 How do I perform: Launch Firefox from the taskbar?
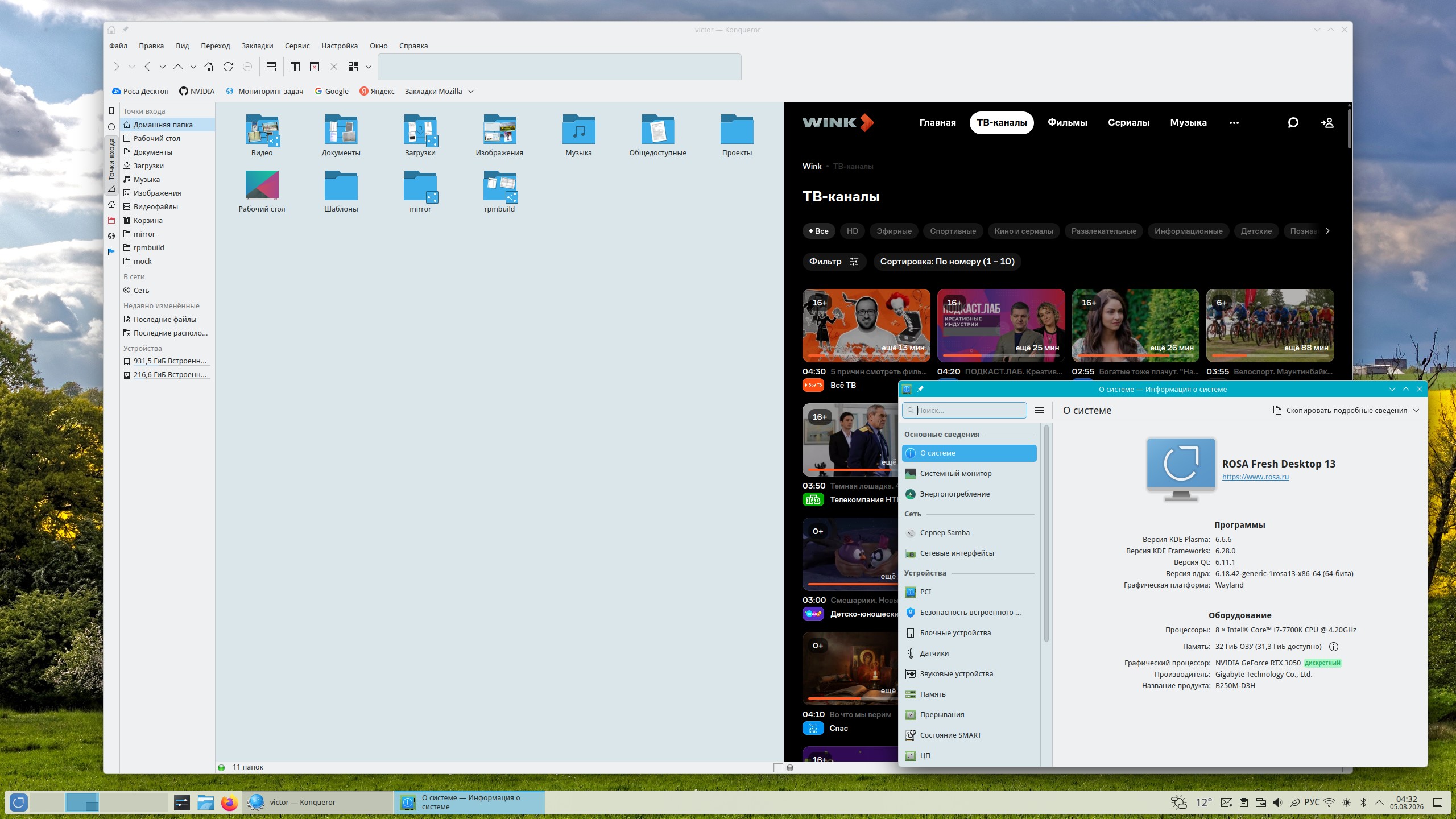229,803
